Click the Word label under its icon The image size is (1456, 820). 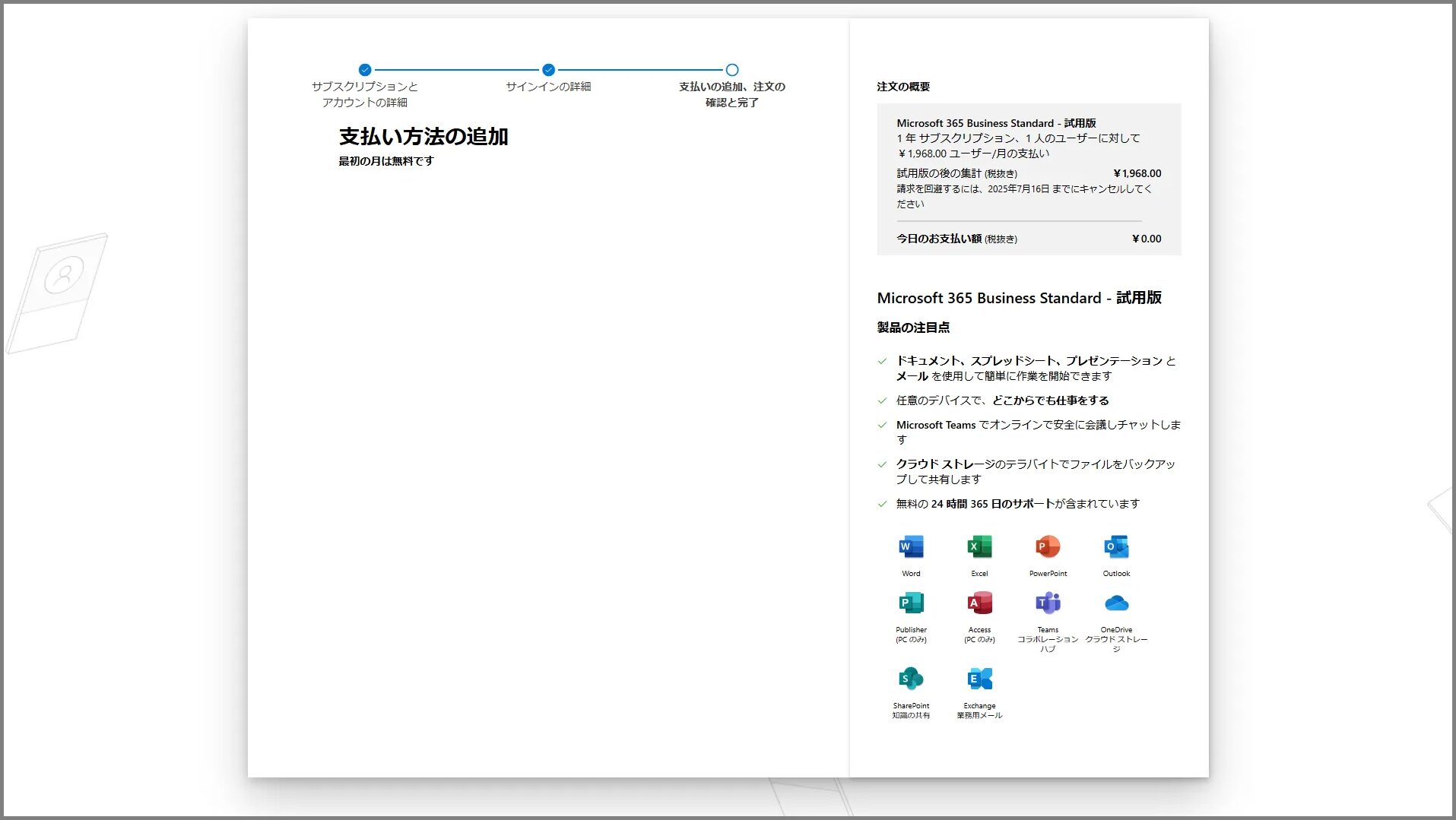[x=911, y=574]
